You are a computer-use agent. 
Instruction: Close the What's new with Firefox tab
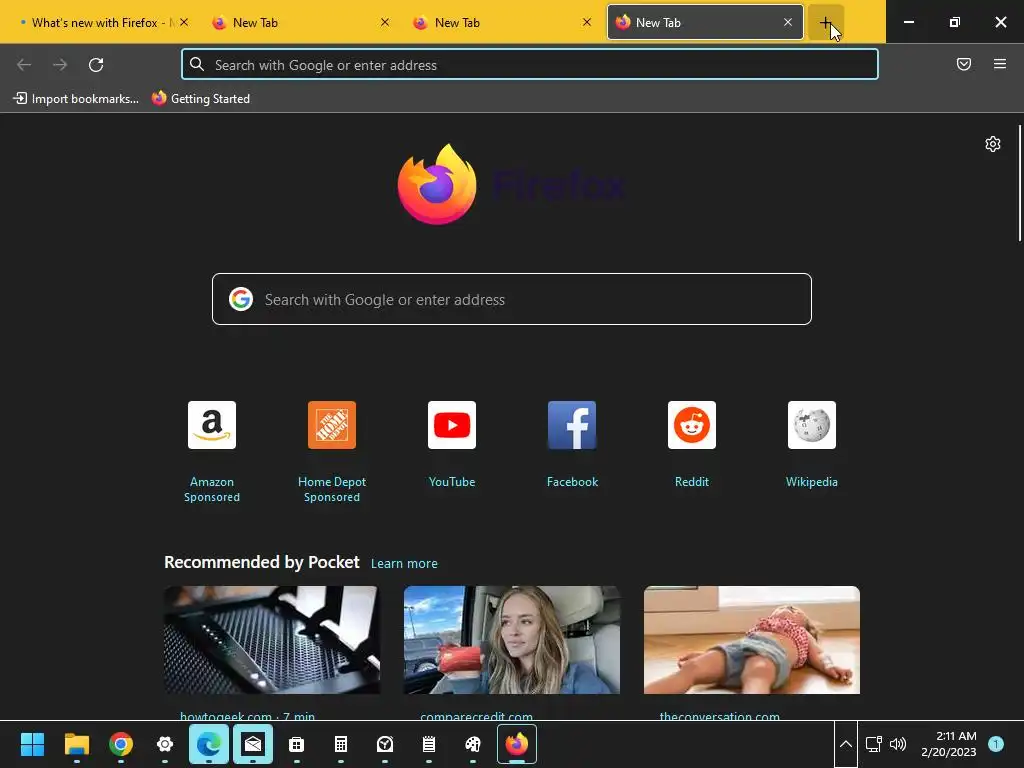tap(184, 22)
